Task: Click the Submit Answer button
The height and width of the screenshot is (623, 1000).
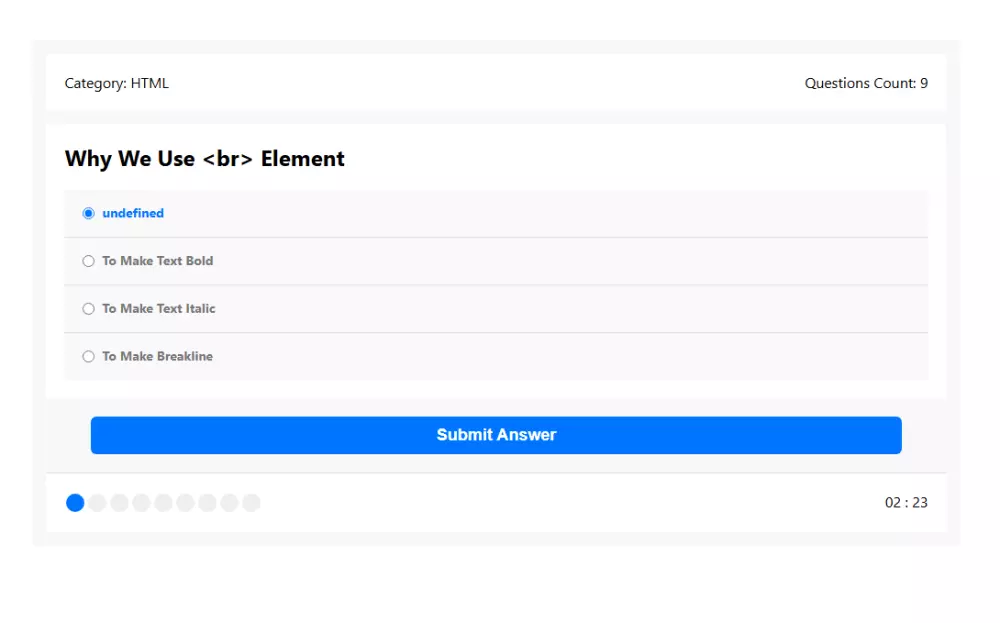Action: pyautogui.click(x=496, y=436)
